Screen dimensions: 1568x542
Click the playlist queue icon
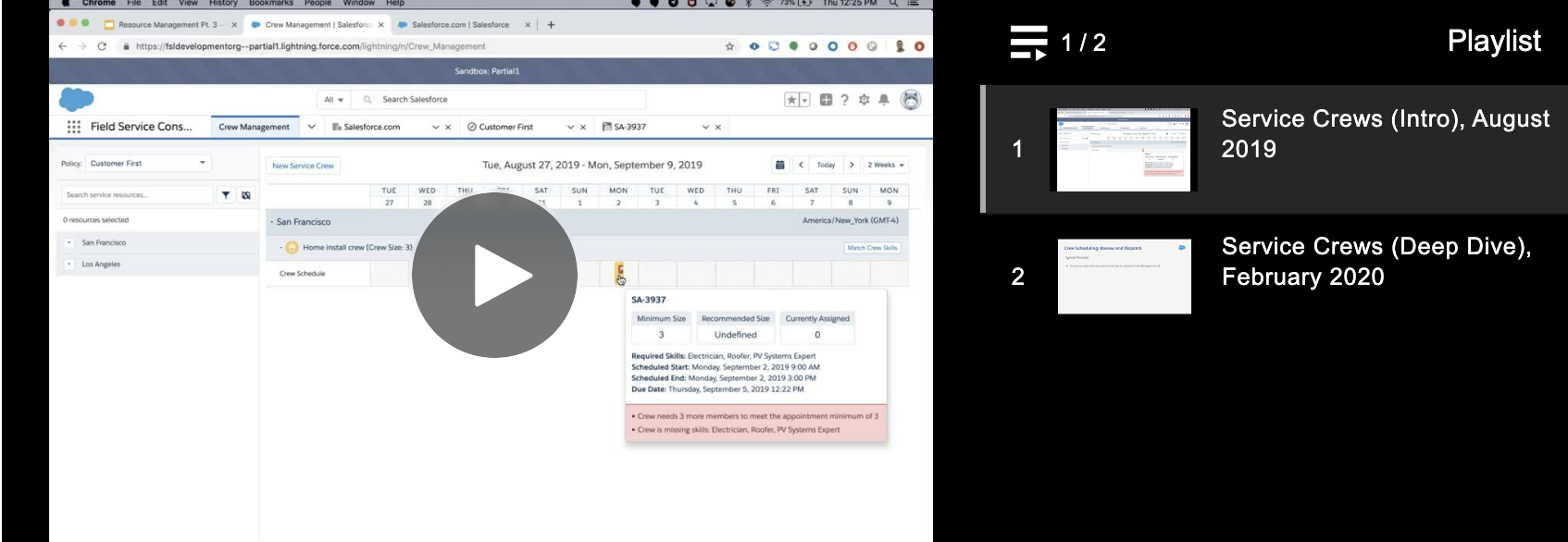pos(1028,43)
